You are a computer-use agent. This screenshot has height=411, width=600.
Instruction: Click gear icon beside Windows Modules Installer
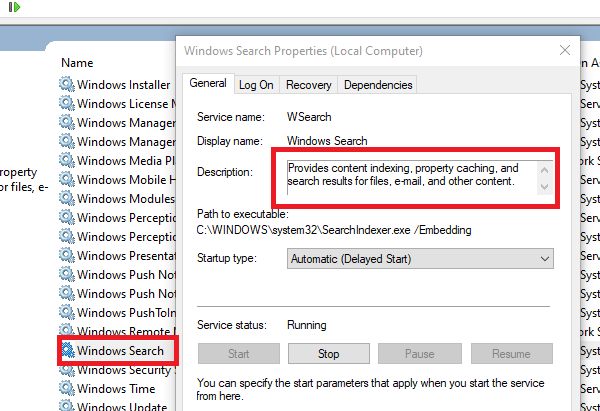[x=67, y=199]
